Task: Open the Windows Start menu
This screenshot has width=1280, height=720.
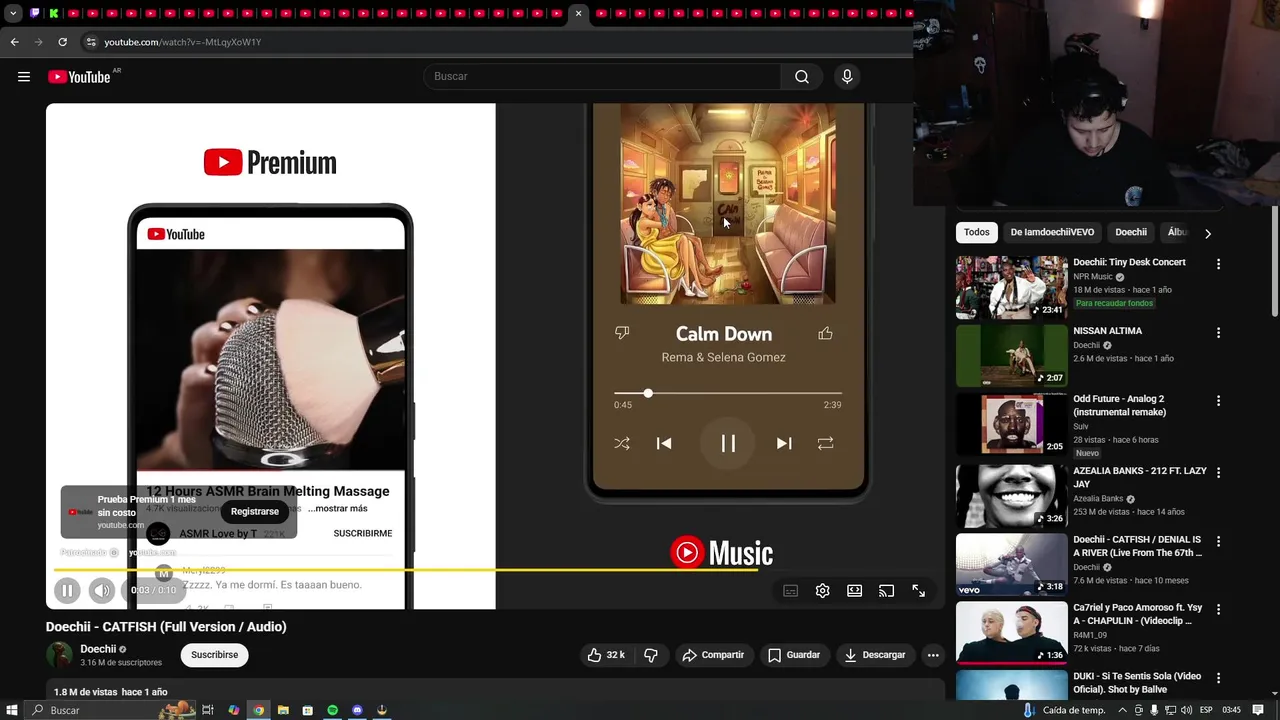Action: pyautogui.click(x=12, y=710)
